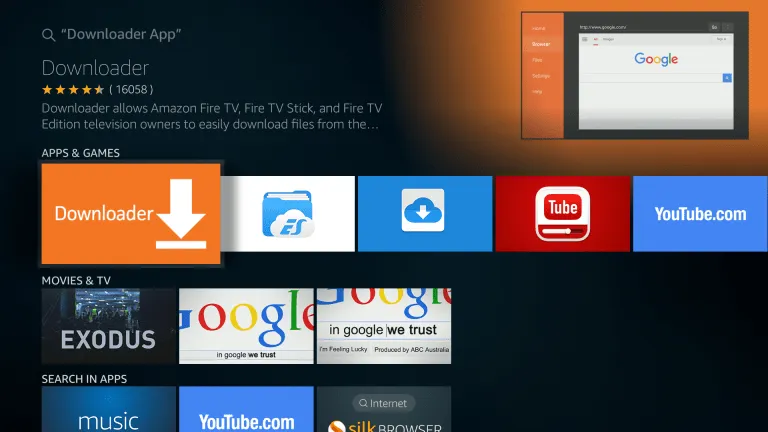768x432 pixels.
Task: Search in the Amazon Music app tile
Action: (x=109, y=409)
